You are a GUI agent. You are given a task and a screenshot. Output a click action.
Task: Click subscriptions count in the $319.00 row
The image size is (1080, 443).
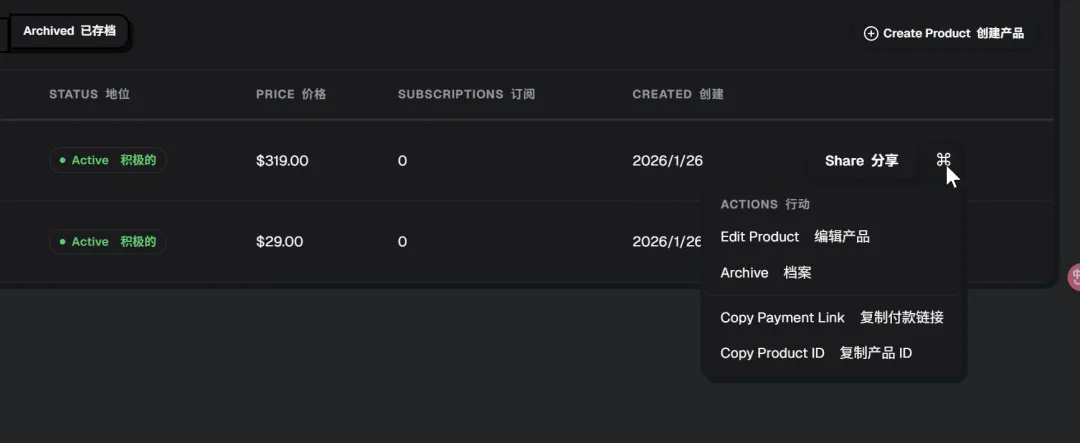click(402, 160)
